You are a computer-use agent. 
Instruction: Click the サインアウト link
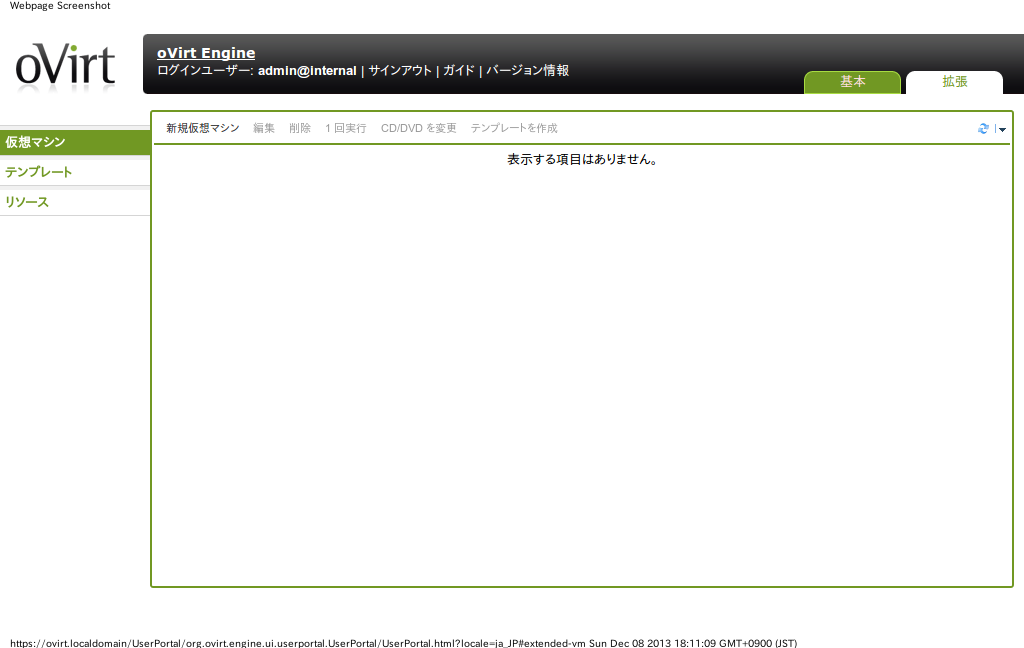coord(400,71)
